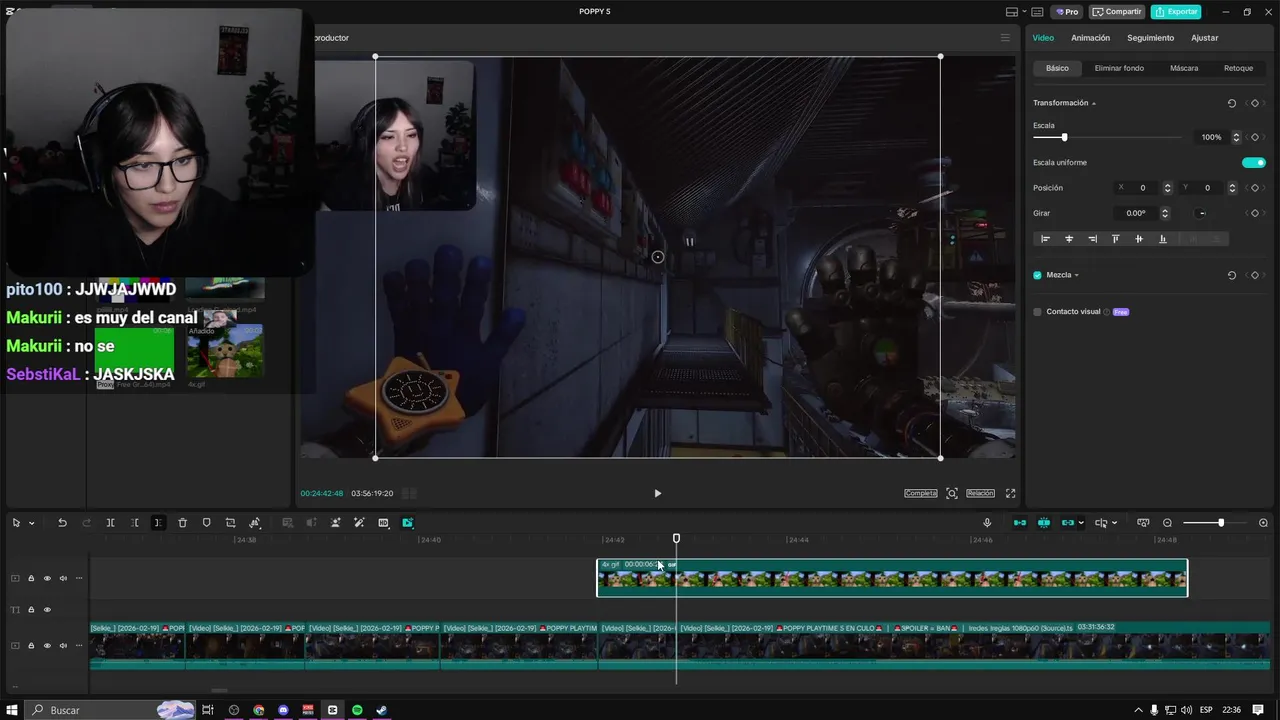This screenshot has width=1280, height=720.
Task: Click the highlighted delete-right trim icon
Action: click(158, 523)
